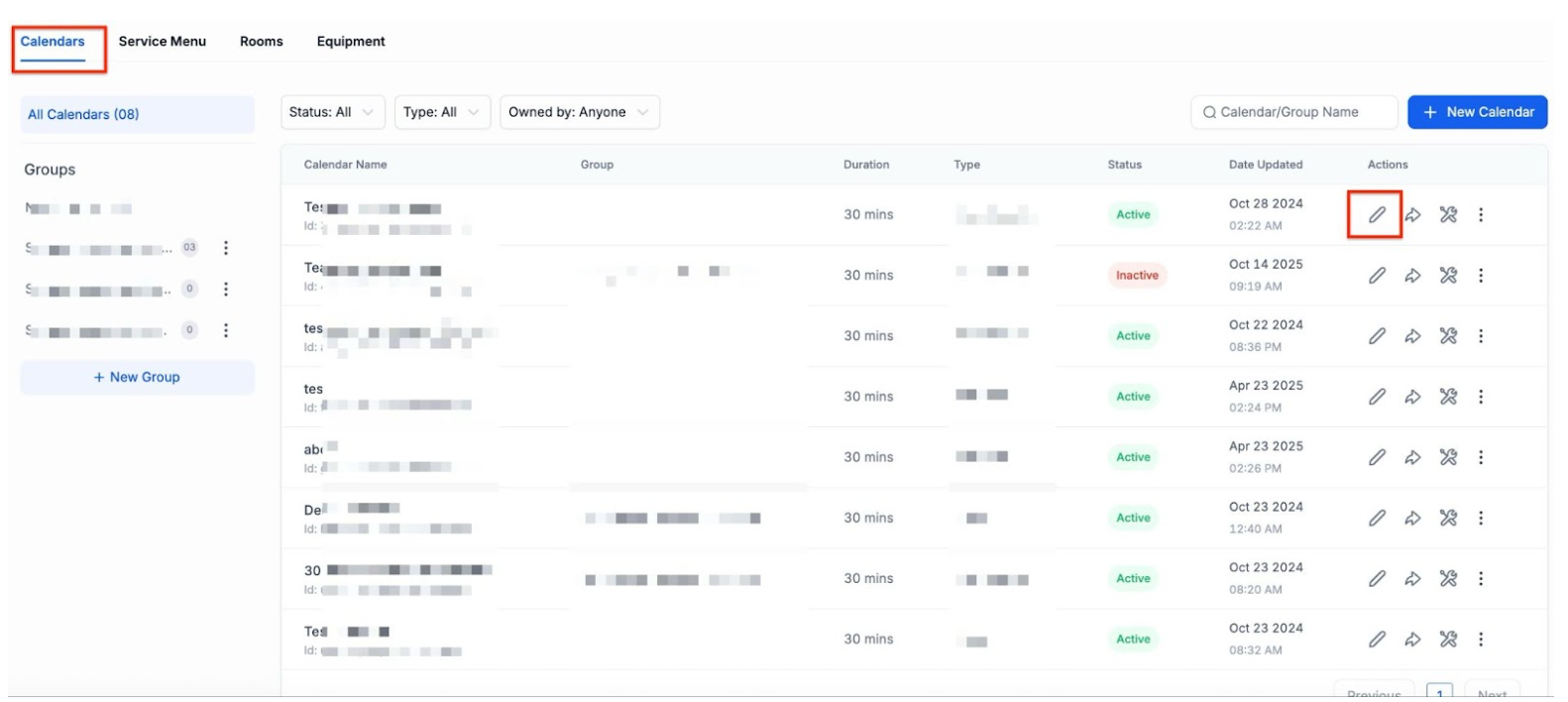This screenshot has width=1568, height=702.
Task: Click tools icon in Oct 28 2024 row
Action: point(1448,215)
